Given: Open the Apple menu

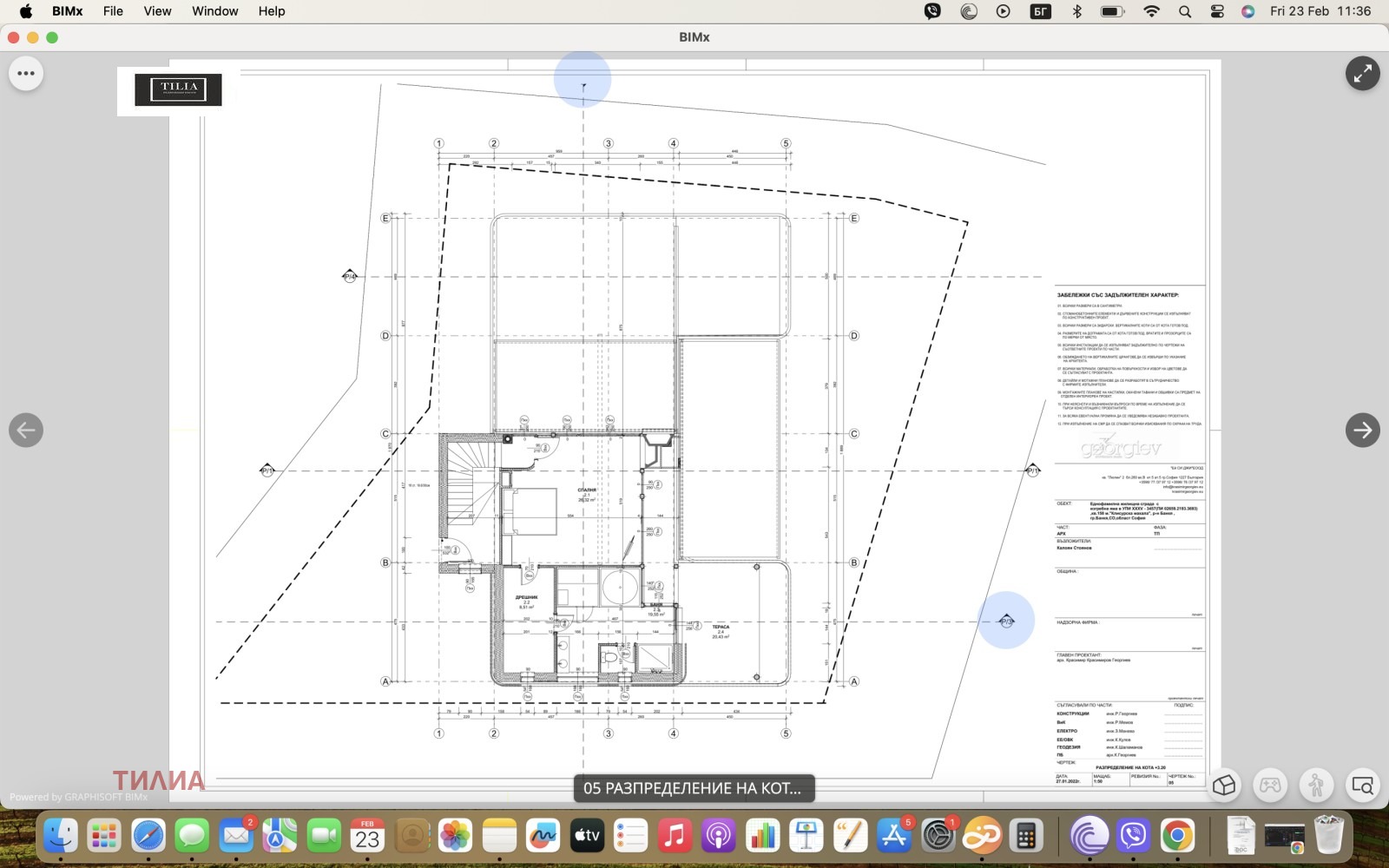Looking at the screenshot, I should [26, 11].
